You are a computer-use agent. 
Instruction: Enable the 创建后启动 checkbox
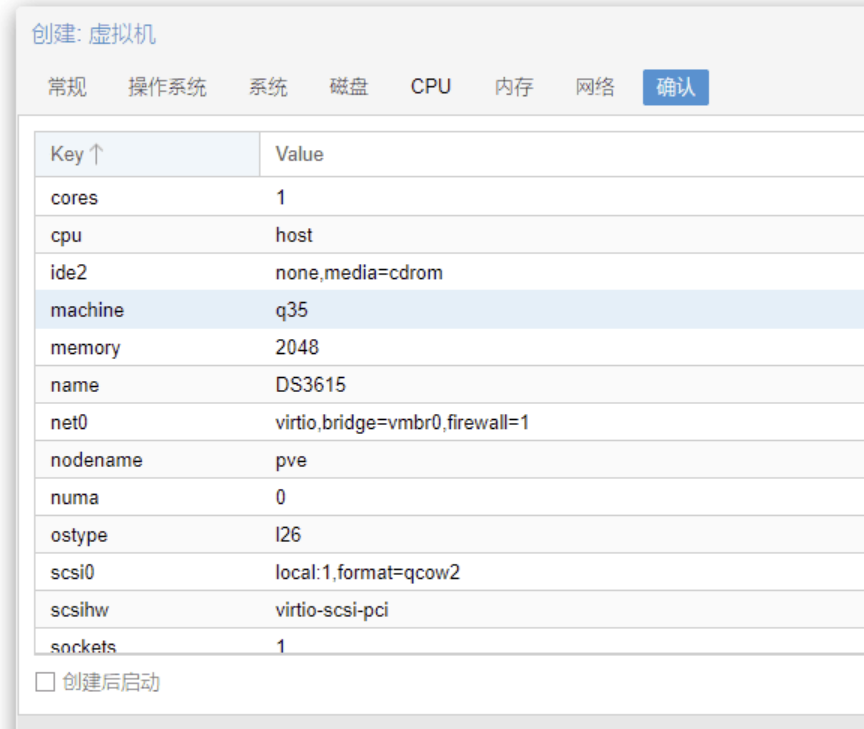click(45, 682)
